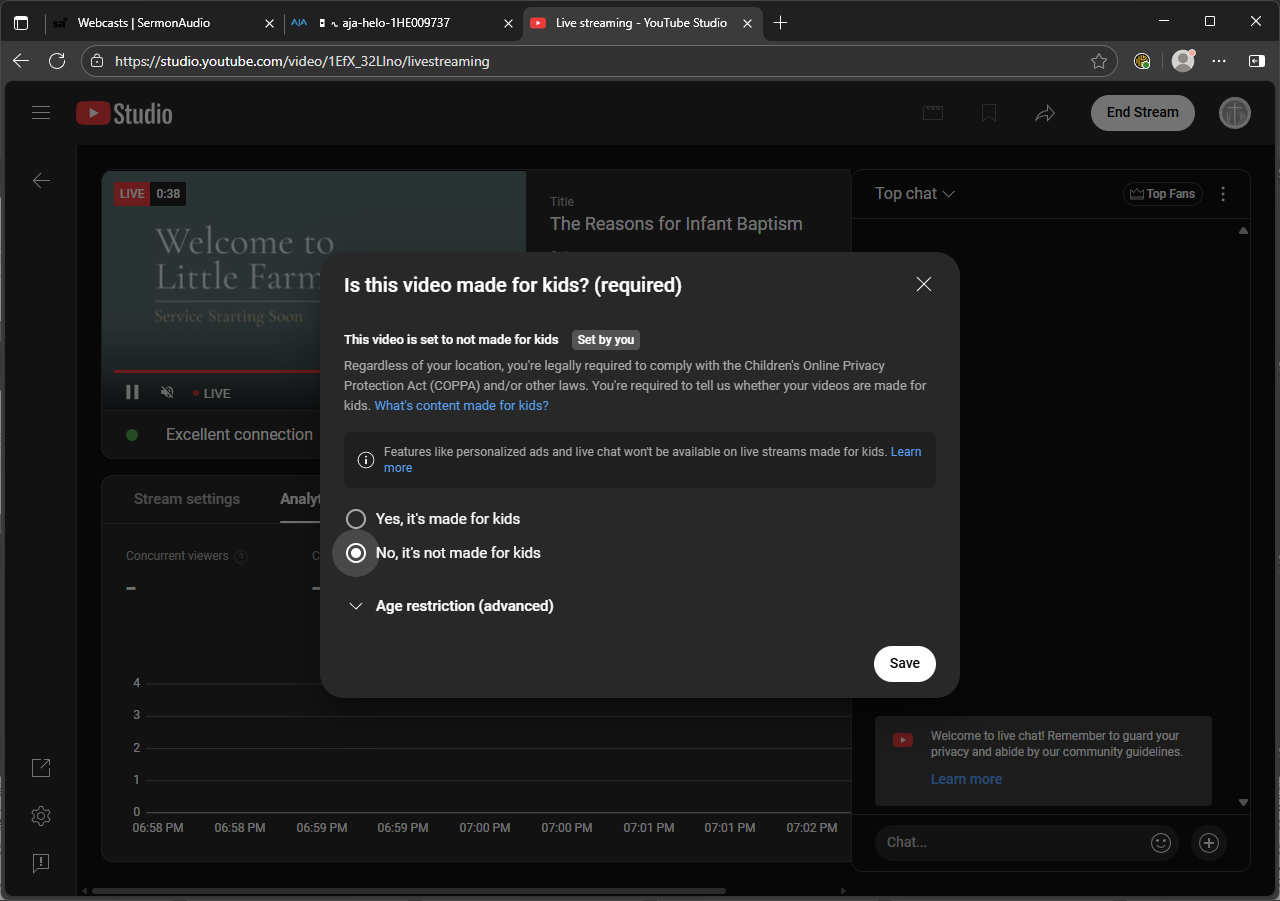Click the Save button
This screenshot has height=901, width=1280.
click(x=905, y=664)
